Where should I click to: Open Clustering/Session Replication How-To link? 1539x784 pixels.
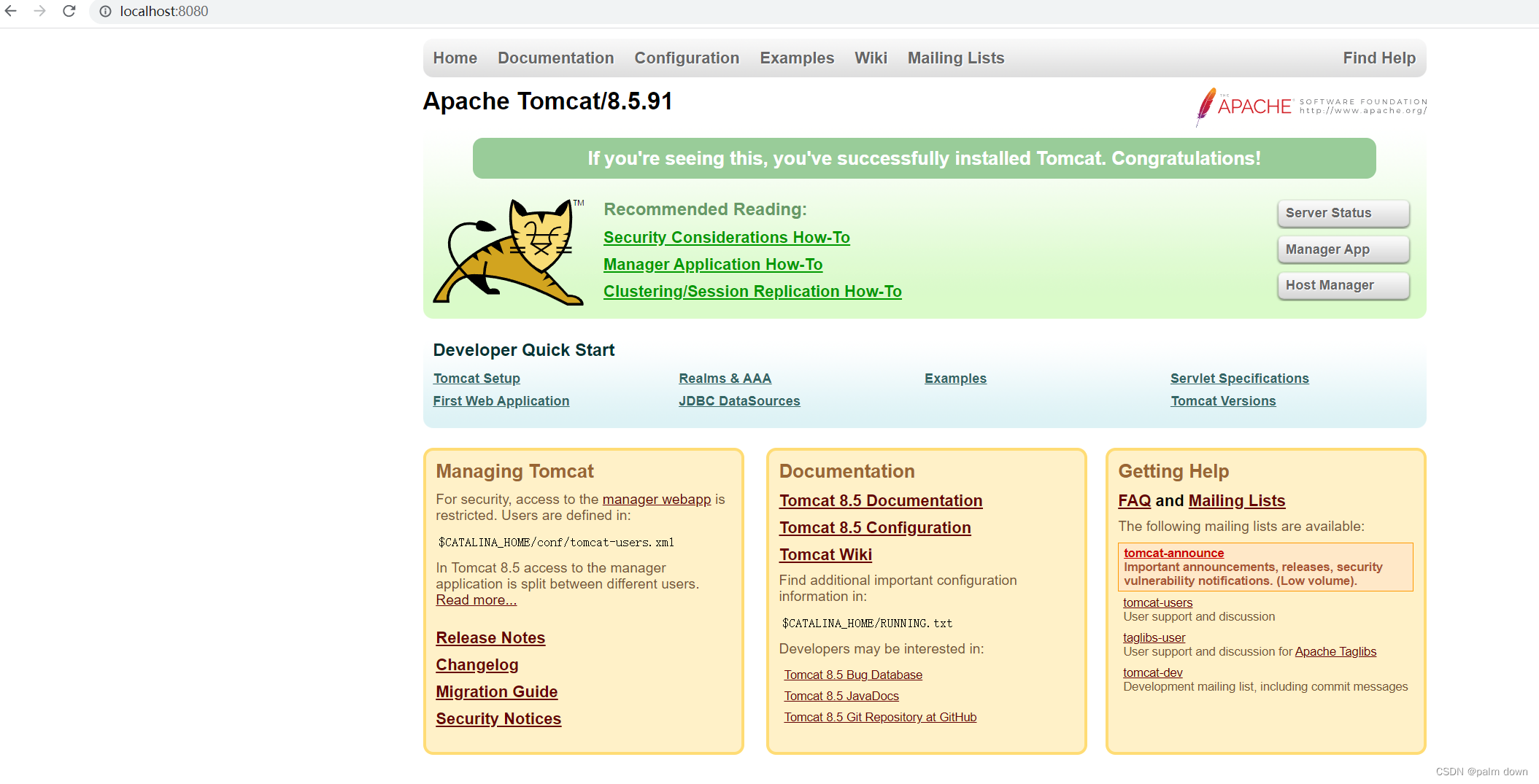point(752,292)
